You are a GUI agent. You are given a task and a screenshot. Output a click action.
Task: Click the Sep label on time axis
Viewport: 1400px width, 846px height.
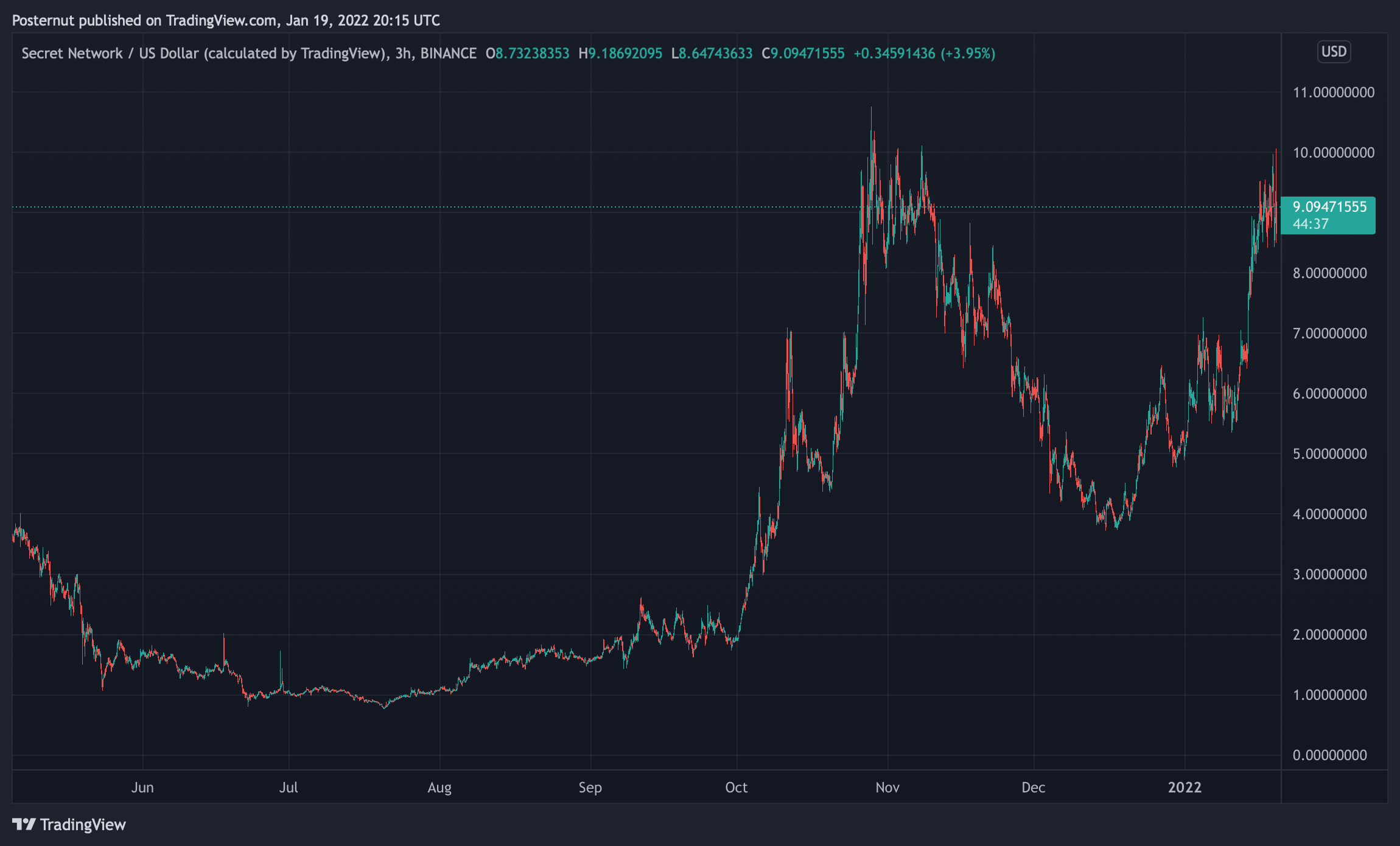(x=590, y=787)
